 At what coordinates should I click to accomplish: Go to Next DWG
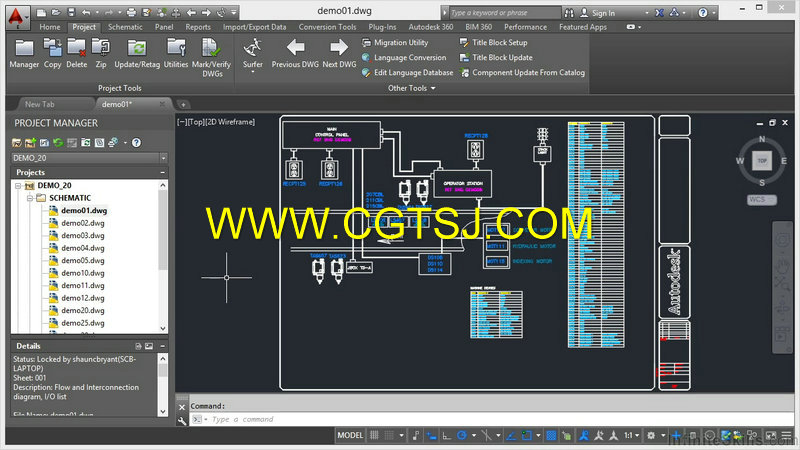pyautogui.click(x=339, y=53)
